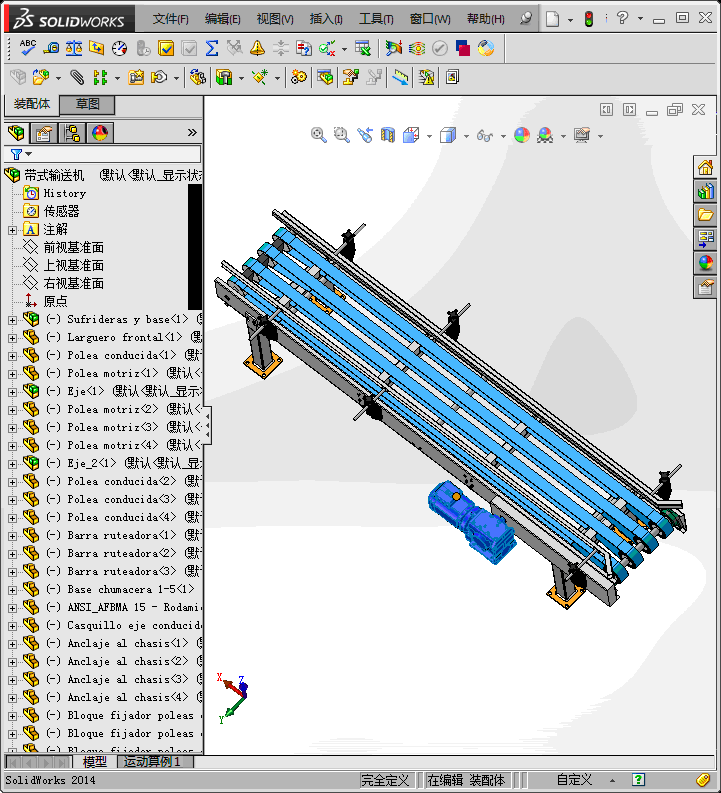Open the DisplayManager tab with color sphere
Viewport: 721px width, 793px height.
pyautogui.click(x=99, y=133)
